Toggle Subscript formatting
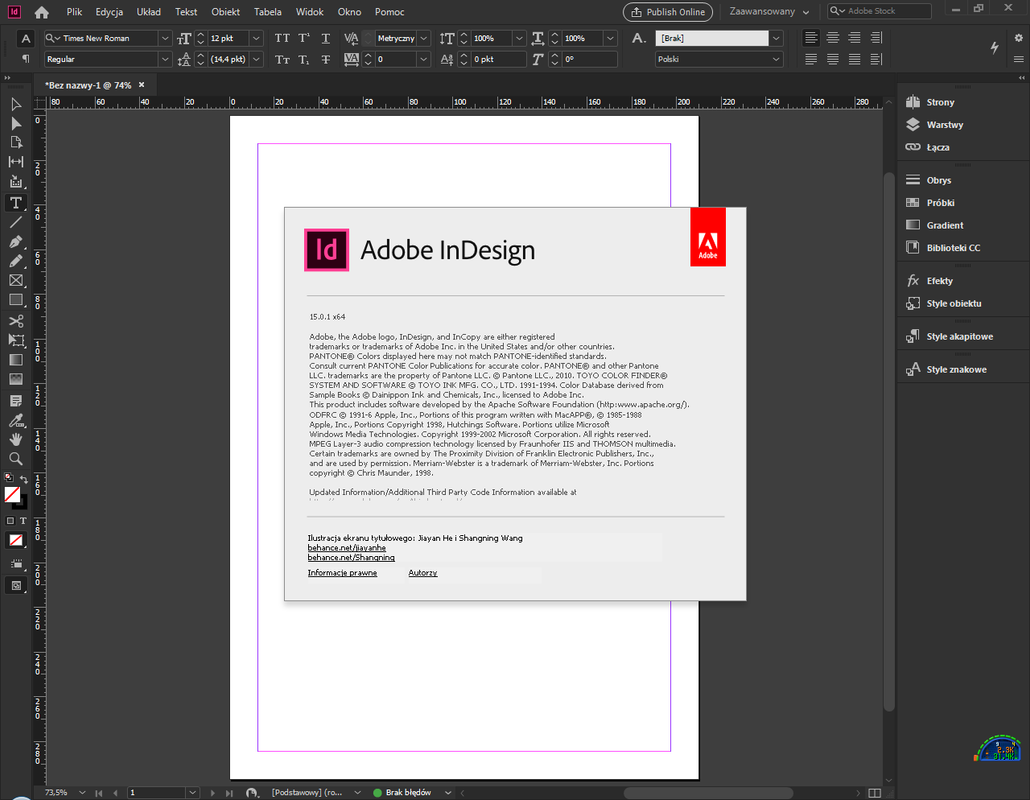1030x800 pixels. point(303,59)
